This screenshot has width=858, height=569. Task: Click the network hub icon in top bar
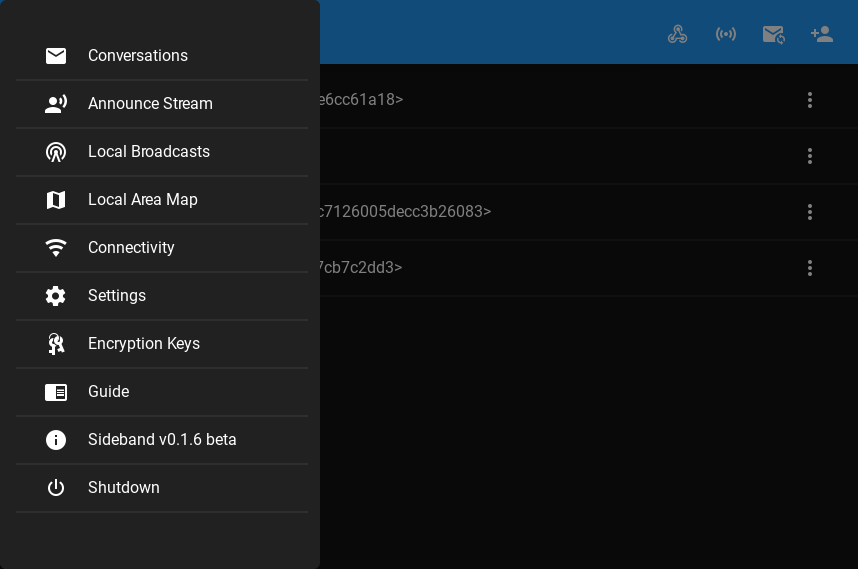coord(678,34)
